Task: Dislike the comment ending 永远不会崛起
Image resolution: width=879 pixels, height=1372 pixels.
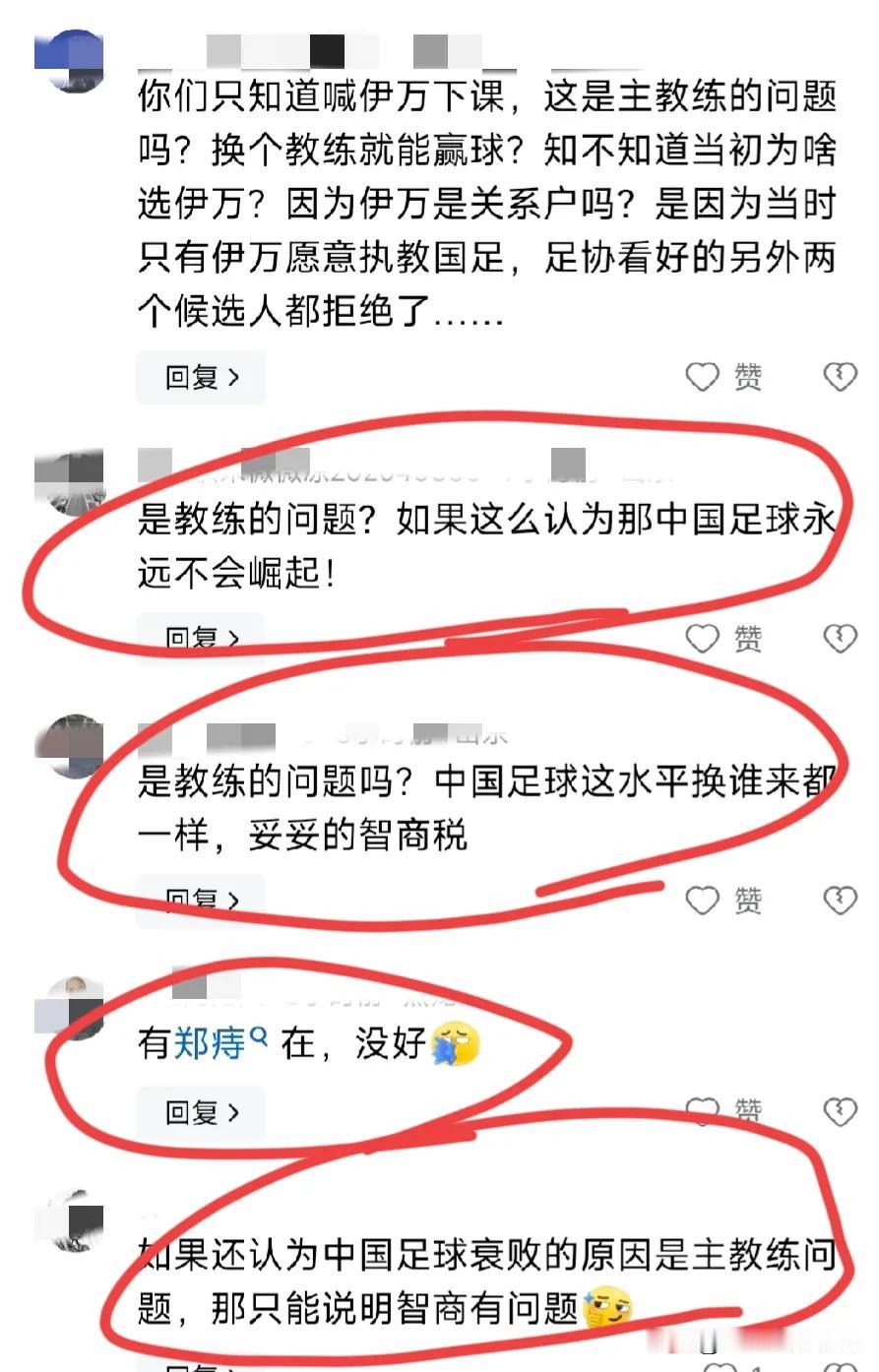Action: [x=840, y=639]
